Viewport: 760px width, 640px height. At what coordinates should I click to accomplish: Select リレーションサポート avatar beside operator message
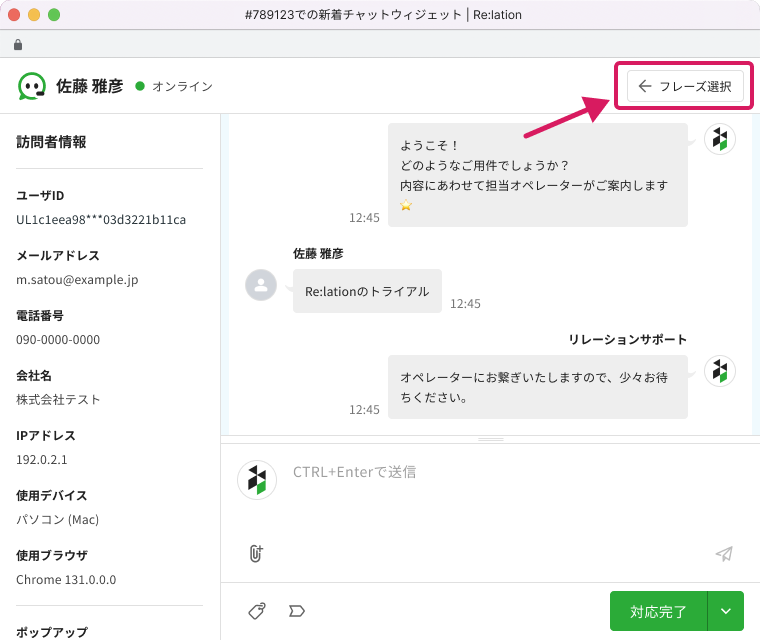[x=719, y=371]
